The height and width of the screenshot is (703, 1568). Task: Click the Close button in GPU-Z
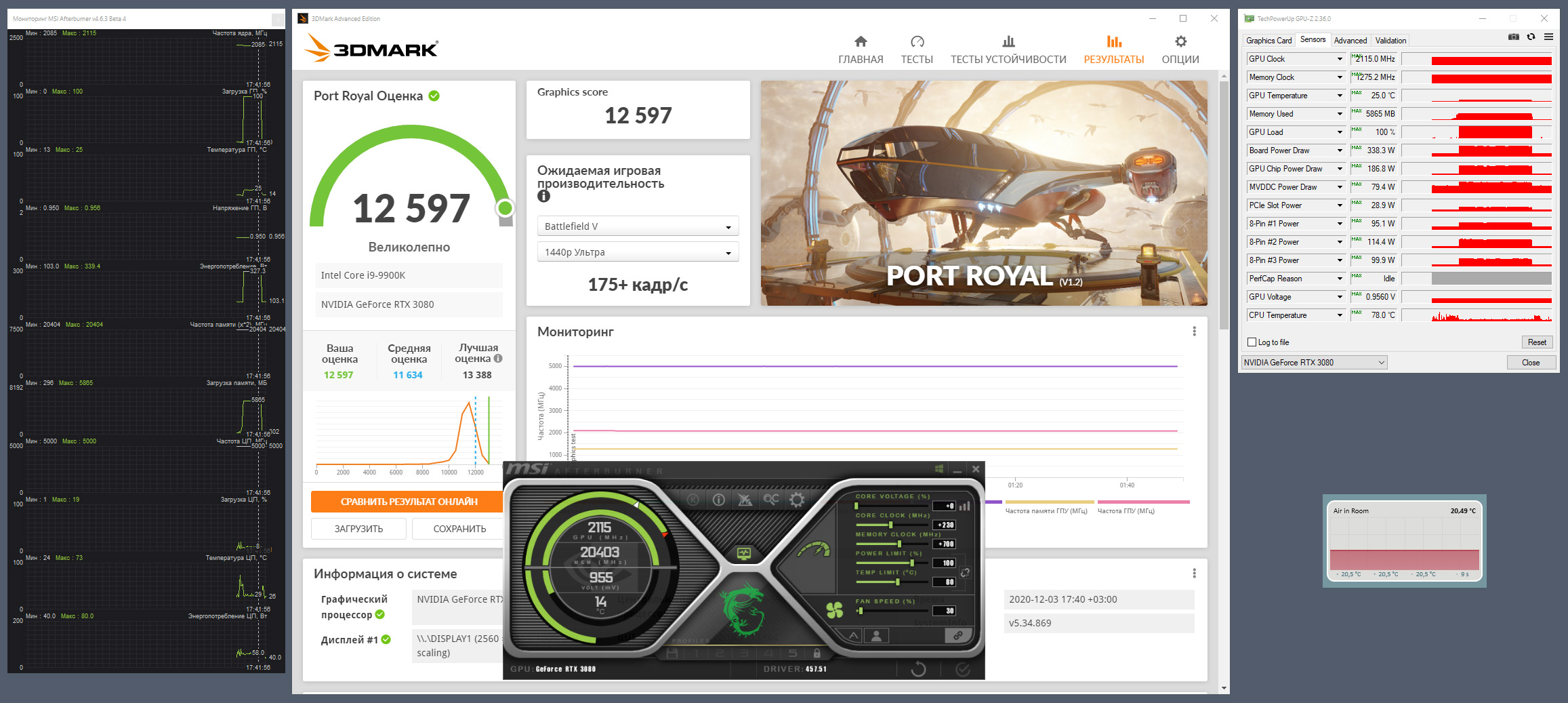(1530, 363)
